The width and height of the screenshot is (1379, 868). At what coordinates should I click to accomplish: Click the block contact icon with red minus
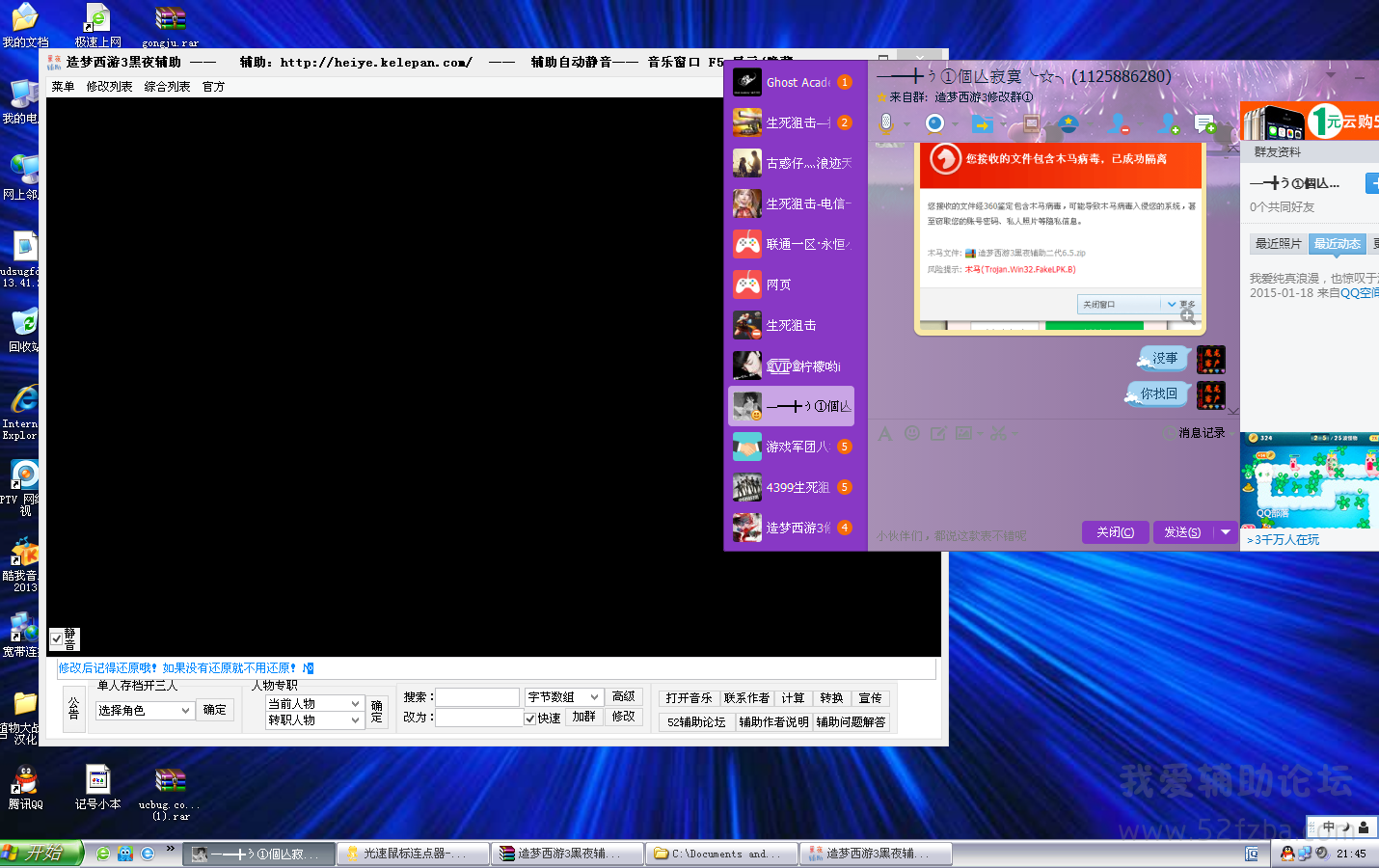click(1119, 123)
